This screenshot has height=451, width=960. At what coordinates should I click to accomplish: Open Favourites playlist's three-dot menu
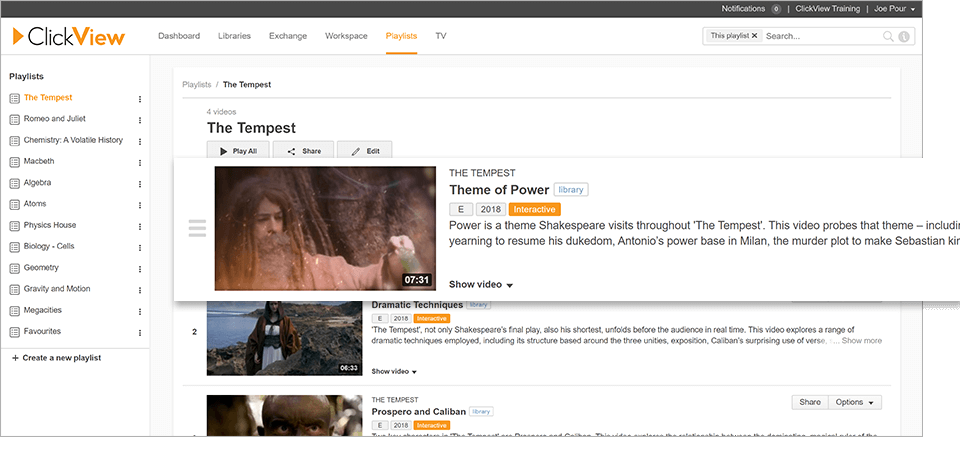point(140,333)
